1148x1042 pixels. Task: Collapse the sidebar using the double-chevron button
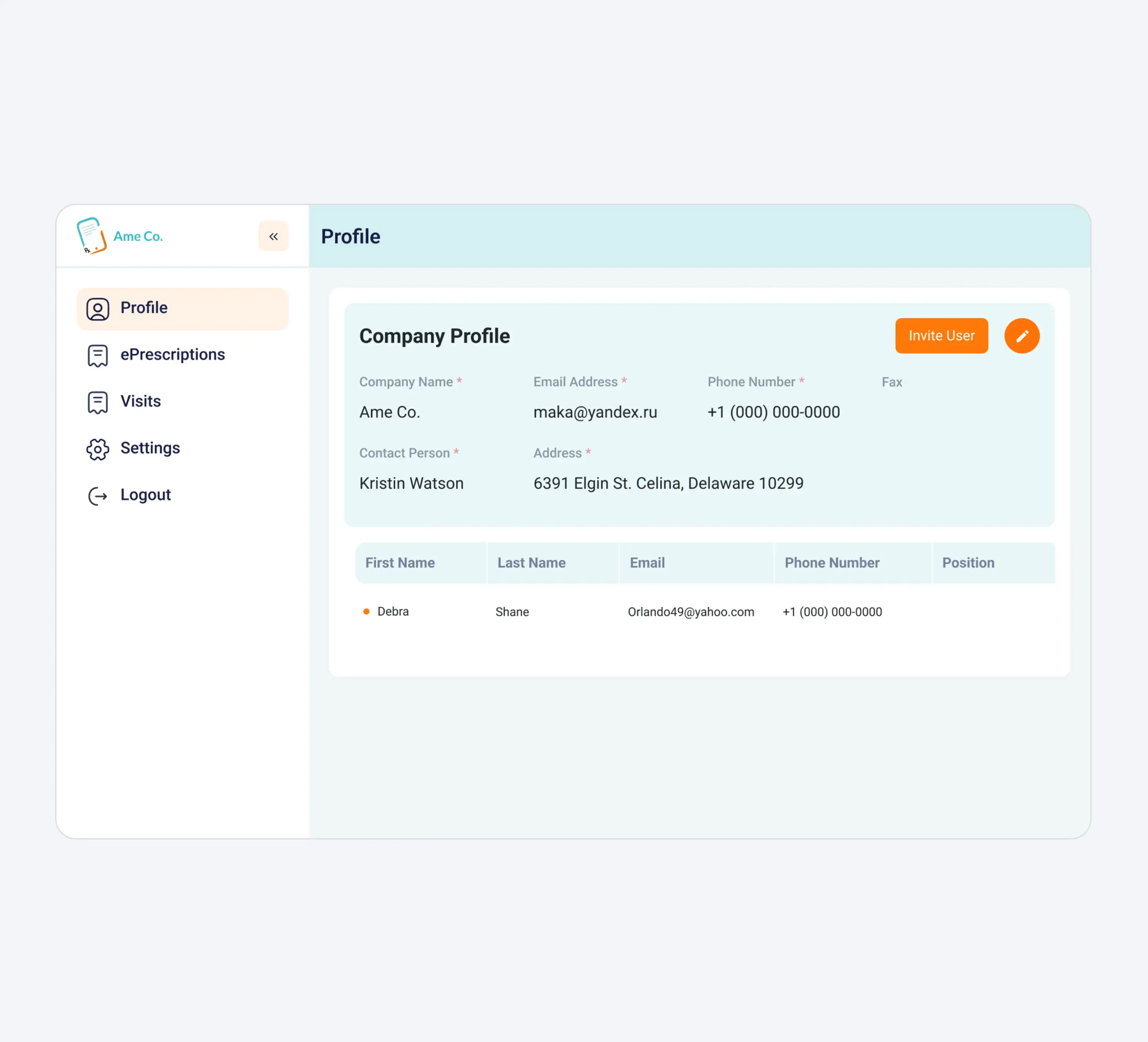pyautogui.click(x=273, y=236)
